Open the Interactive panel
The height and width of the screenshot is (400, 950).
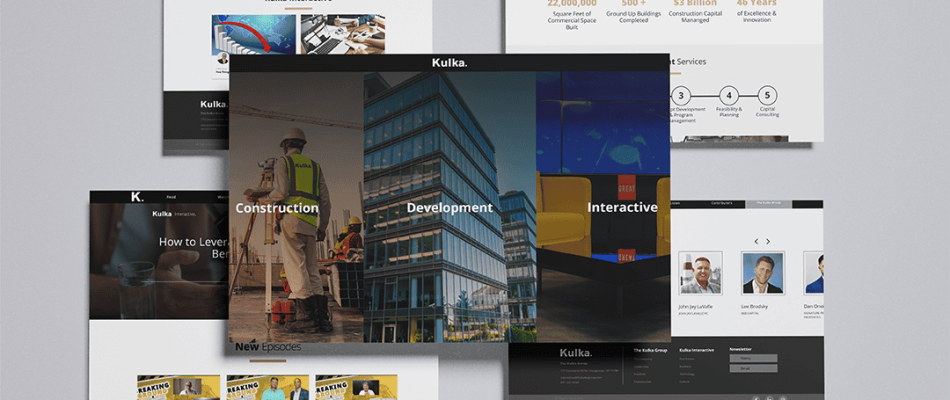tap(622, 208)
